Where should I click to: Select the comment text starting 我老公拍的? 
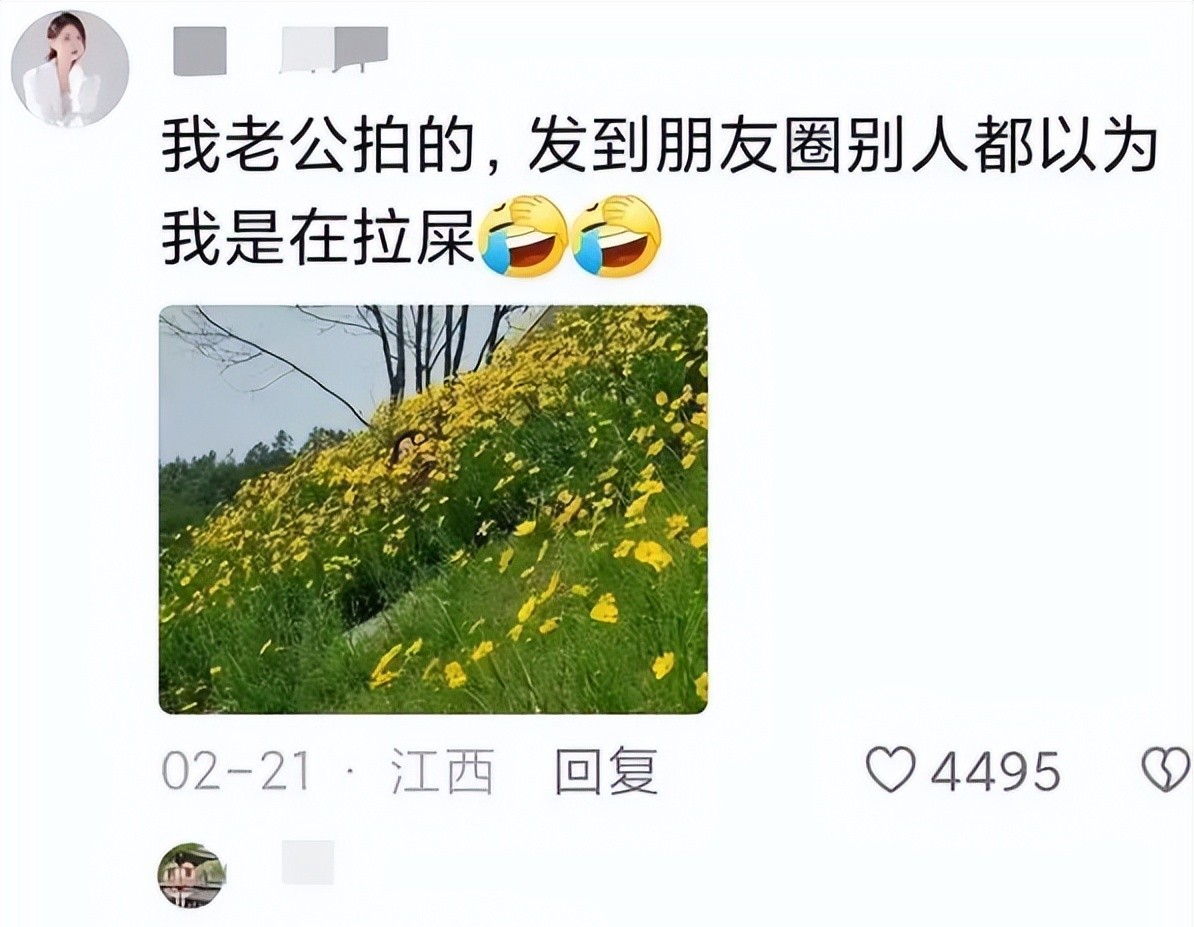click(x=659, y=146)
